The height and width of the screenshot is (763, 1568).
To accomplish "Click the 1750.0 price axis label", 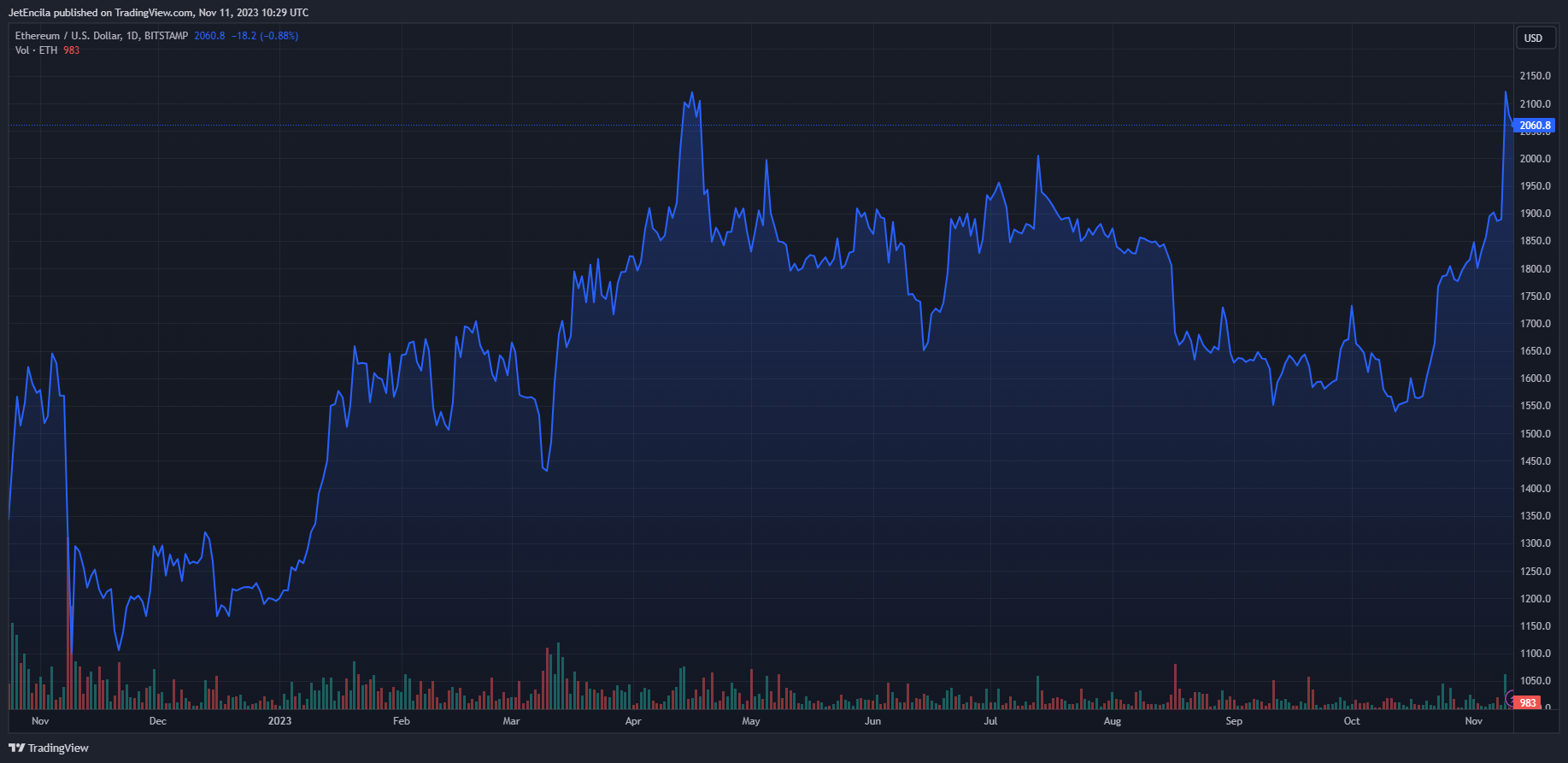I will click(1535, 296).
